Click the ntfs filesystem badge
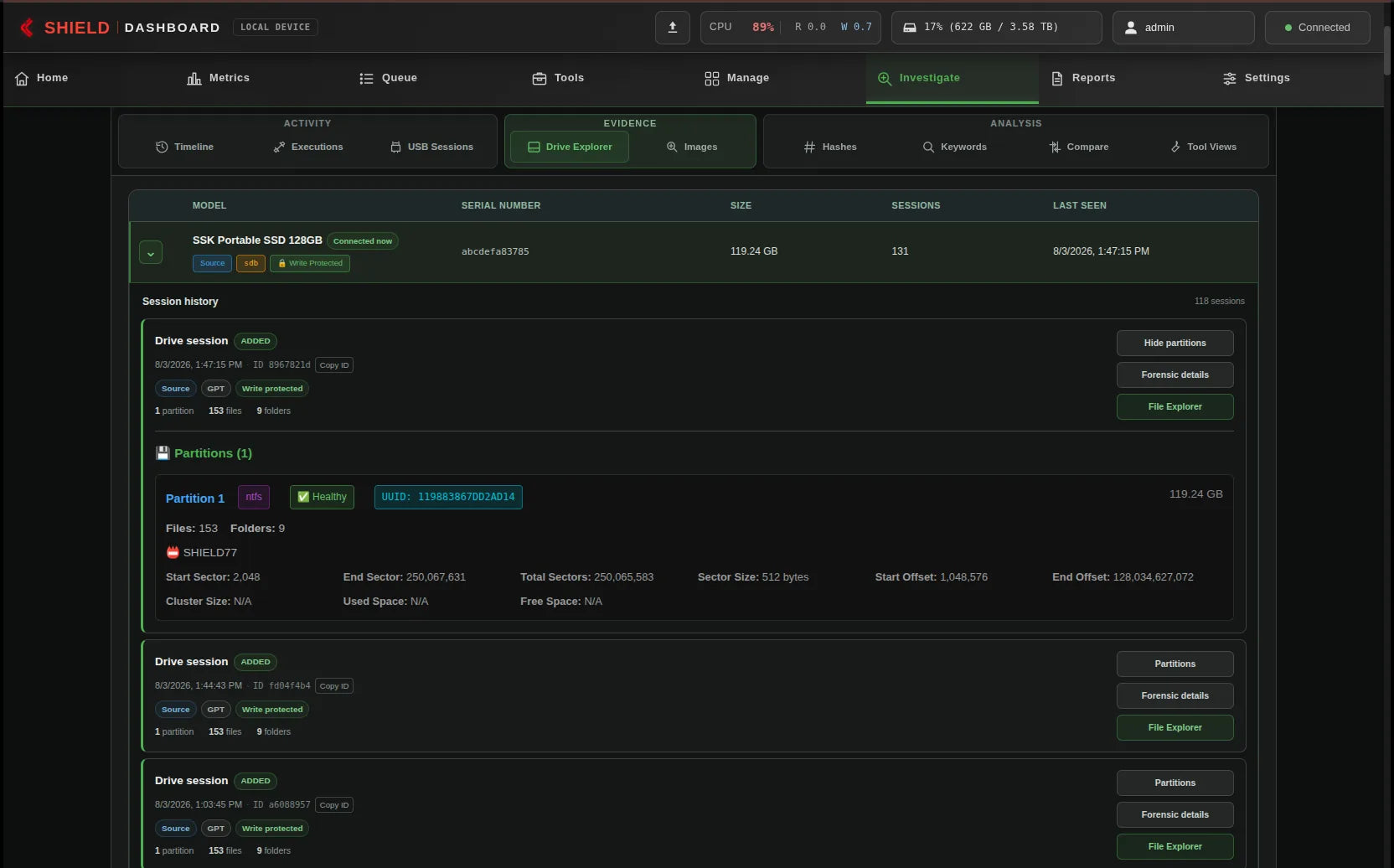This screenshot has height=868, width=1394. coord(254,497)
